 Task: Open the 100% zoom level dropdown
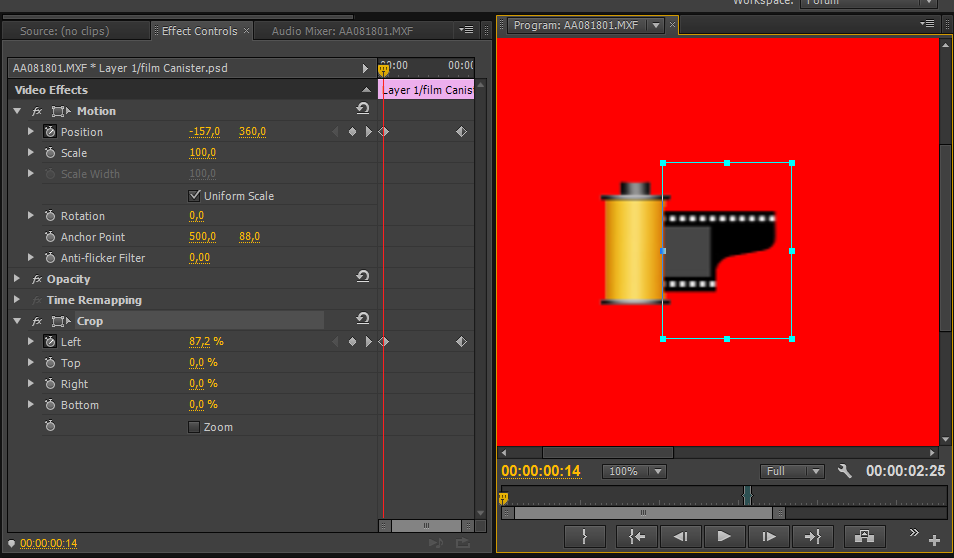(x=635, y=471)
